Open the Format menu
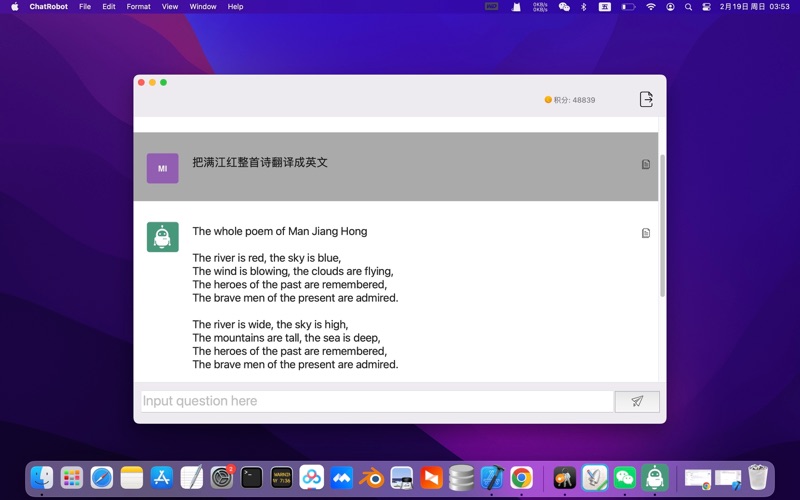800x500 pixels. tap(138, 7)
